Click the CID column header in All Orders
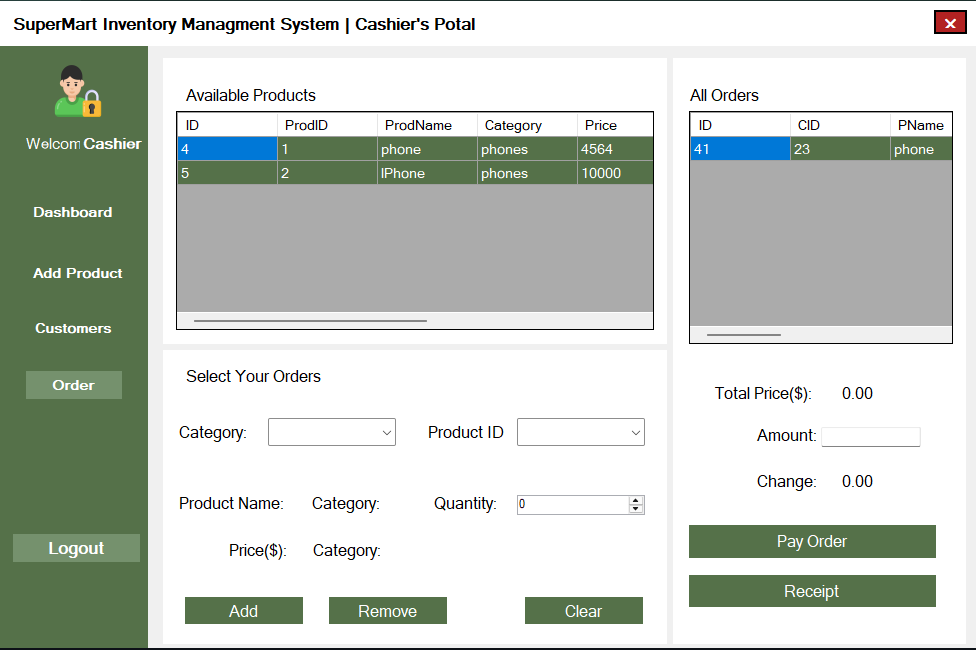Image resolution: width=976 pixels, height=650 pixels. 840,125
